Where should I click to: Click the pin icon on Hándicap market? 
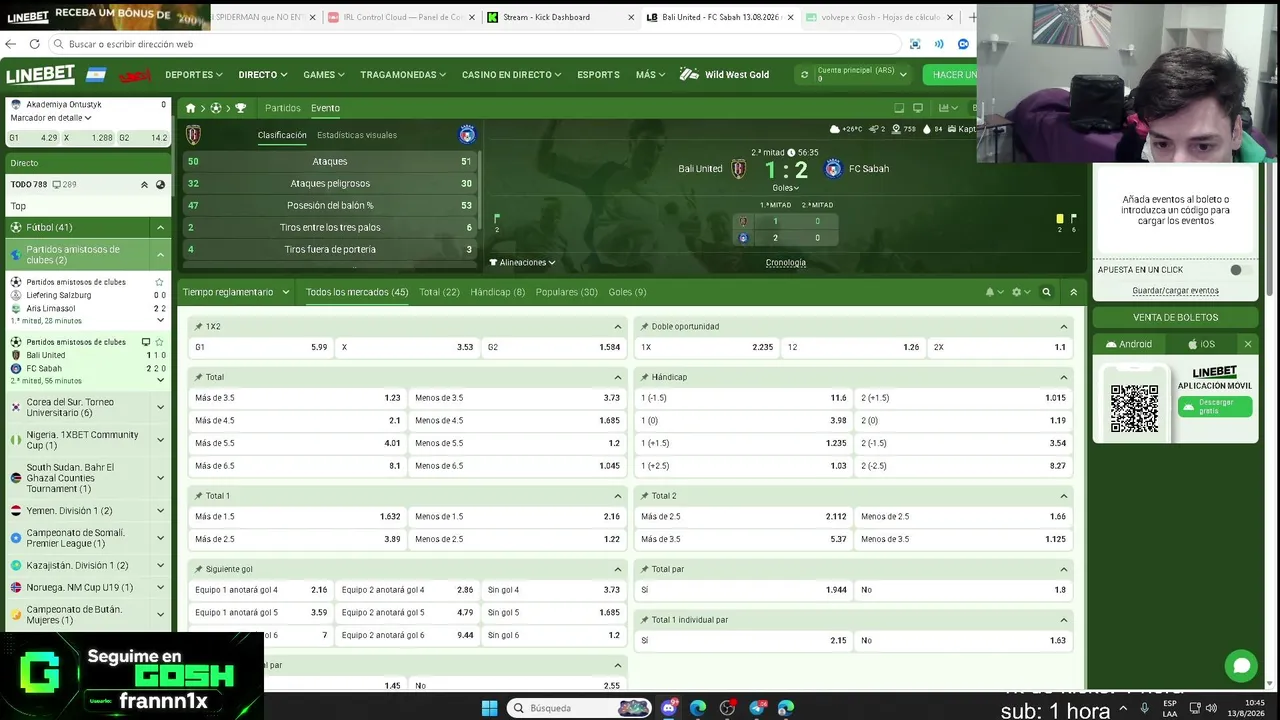[644, 377]
